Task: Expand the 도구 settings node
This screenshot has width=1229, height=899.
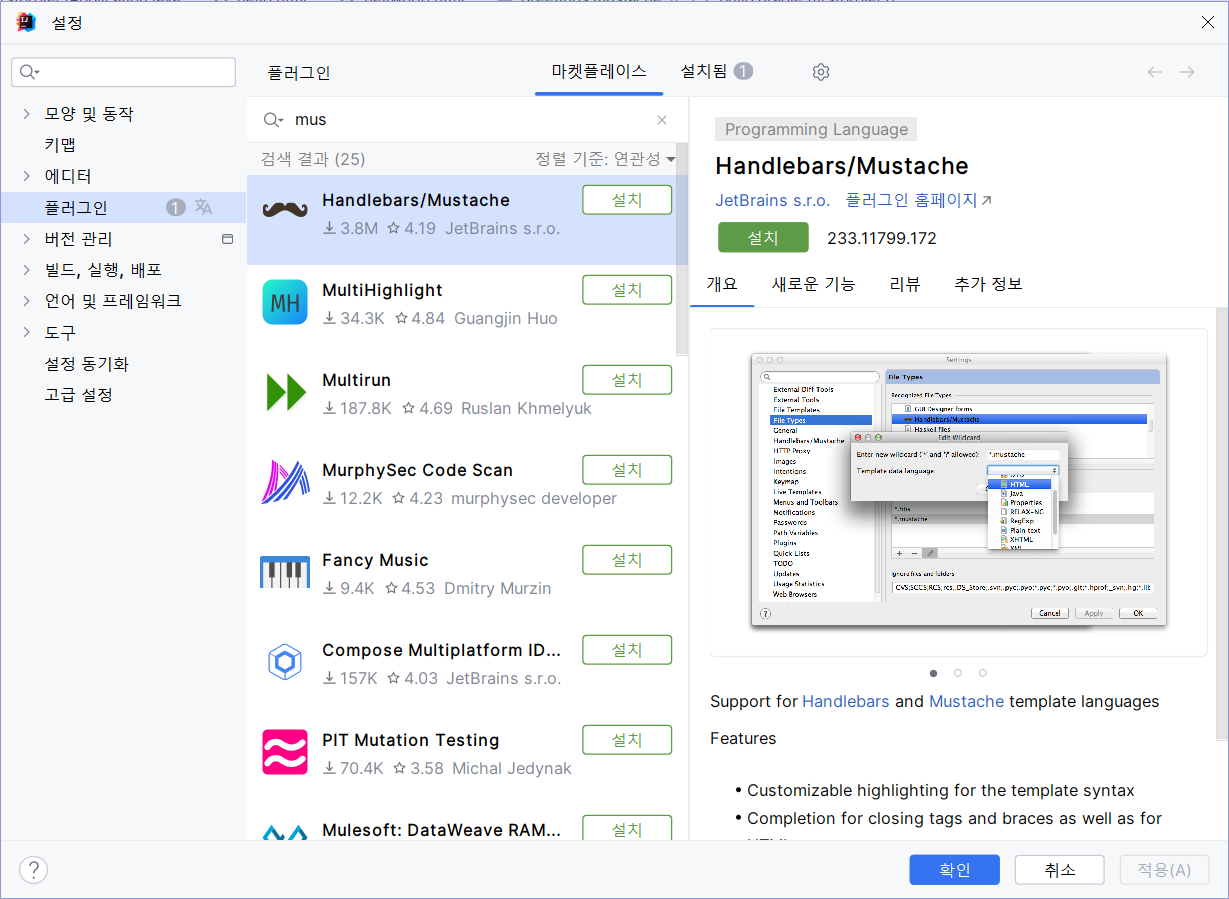Action: (x=26, y=332)
